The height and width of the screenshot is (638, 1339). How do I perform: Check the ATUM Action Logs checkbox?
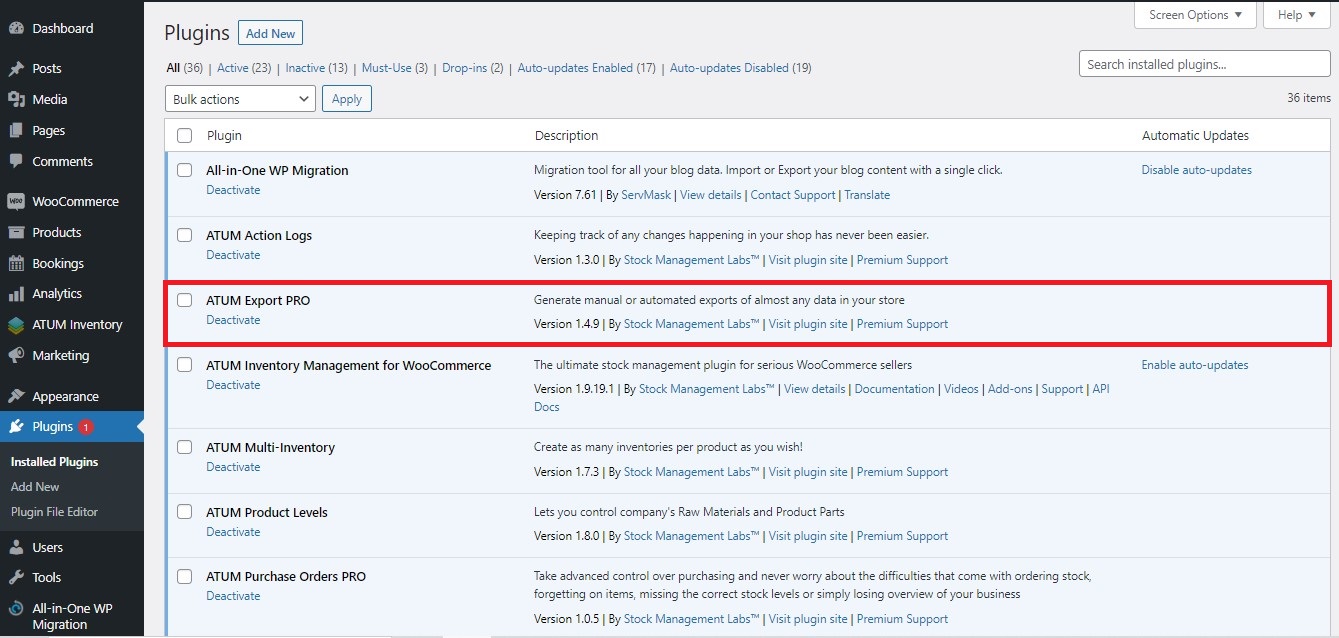point(184,235)
